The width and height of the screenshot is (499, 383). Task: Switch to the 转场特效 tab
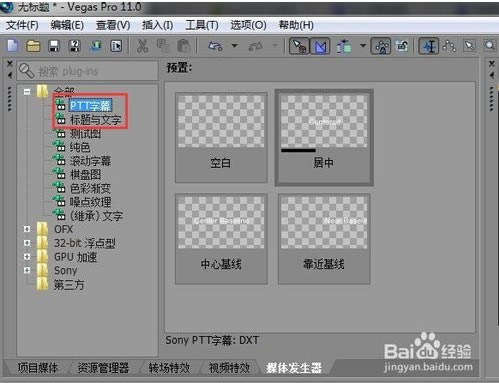169,368
